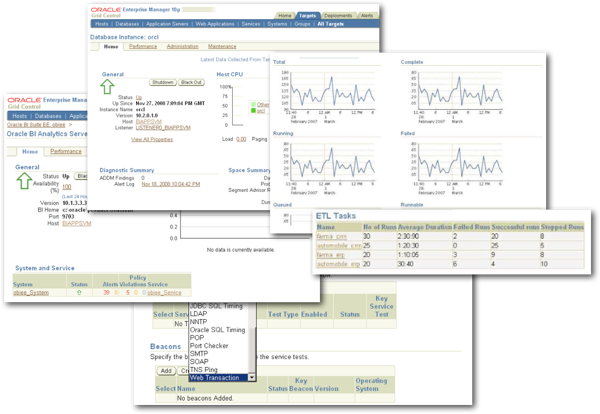Choose Oracle SQL Timing option
The height and width of the screenshot is (414, 600).
click(217, 329)
